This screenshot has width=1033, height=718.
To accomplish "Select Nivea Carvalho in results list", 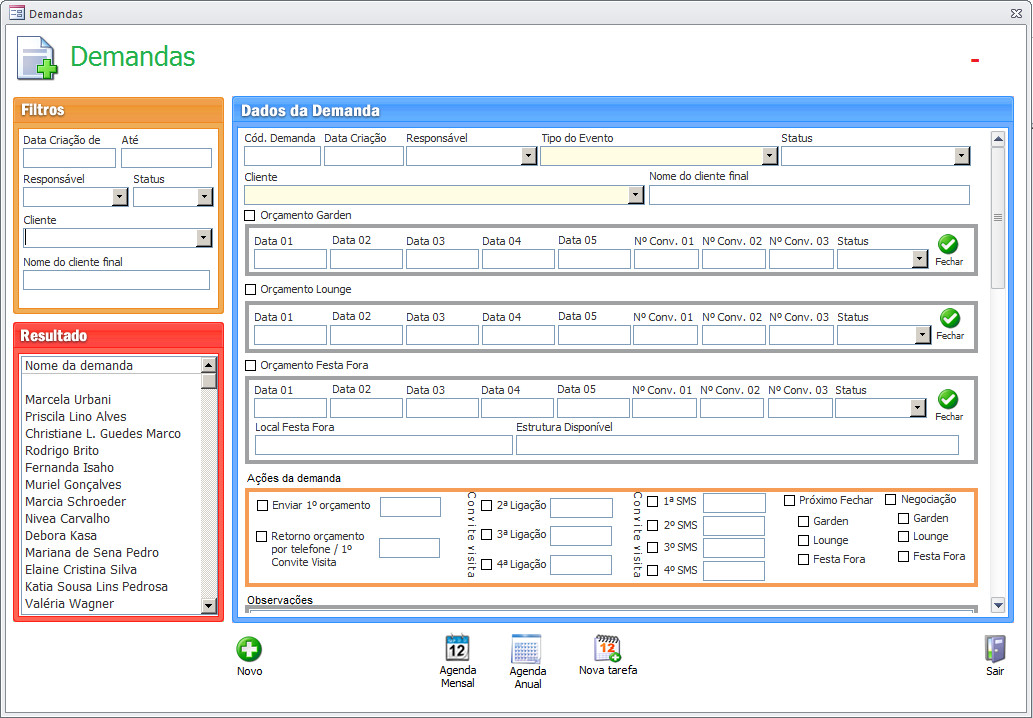I will 67,519.
